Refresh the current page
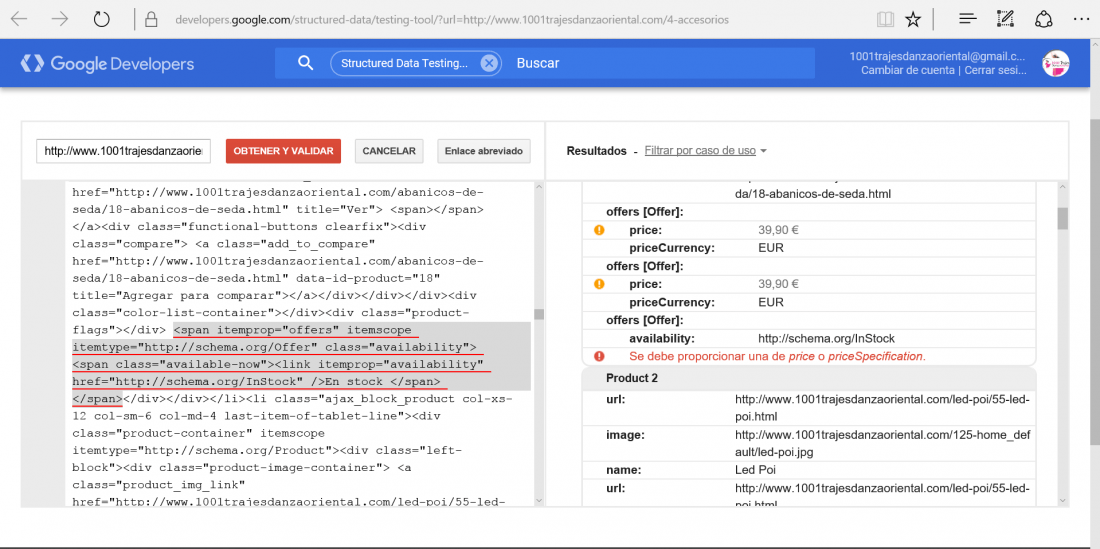The width and height of the screenshot is (1100, 549). coord(102,20)
